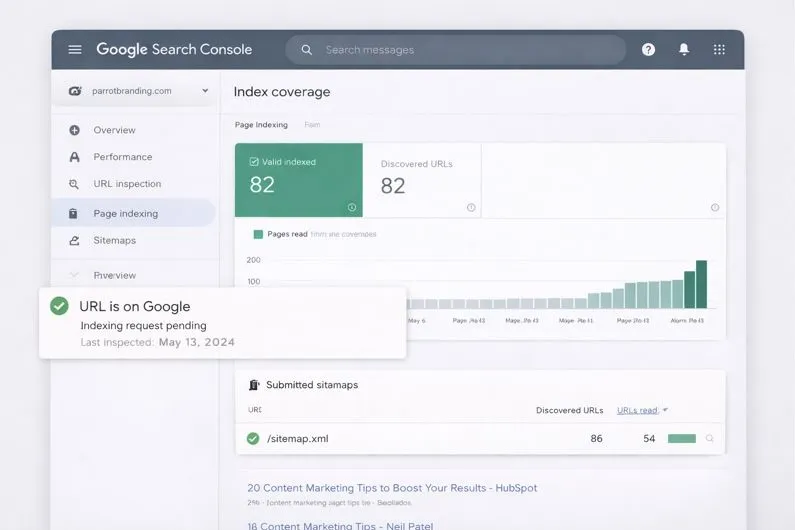Click the Index coverage heading
This screenshot has height=530, width=795.
pos(282,92)
